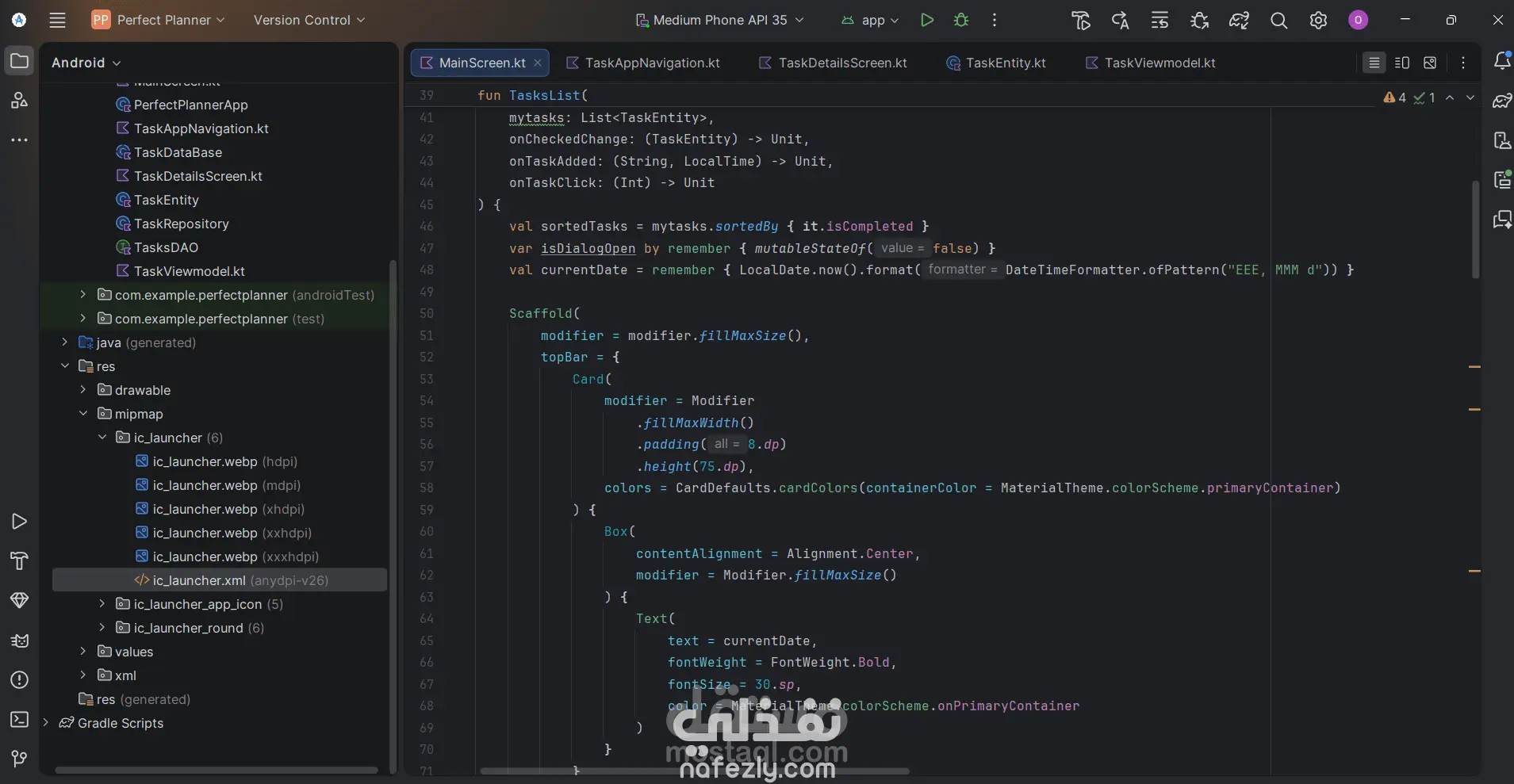Click the 4 warnings indicator
This screenshot has width=1514, height=784.
1395,98
